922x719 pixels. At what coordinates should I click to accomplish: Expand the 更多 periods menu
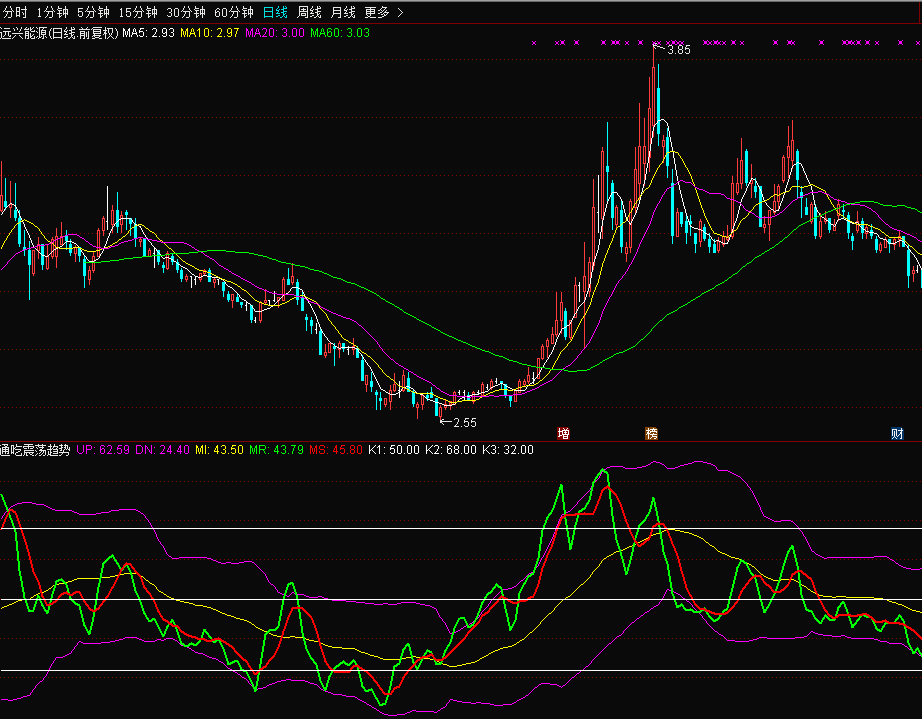pyautogui.click(x=383, y=12)
